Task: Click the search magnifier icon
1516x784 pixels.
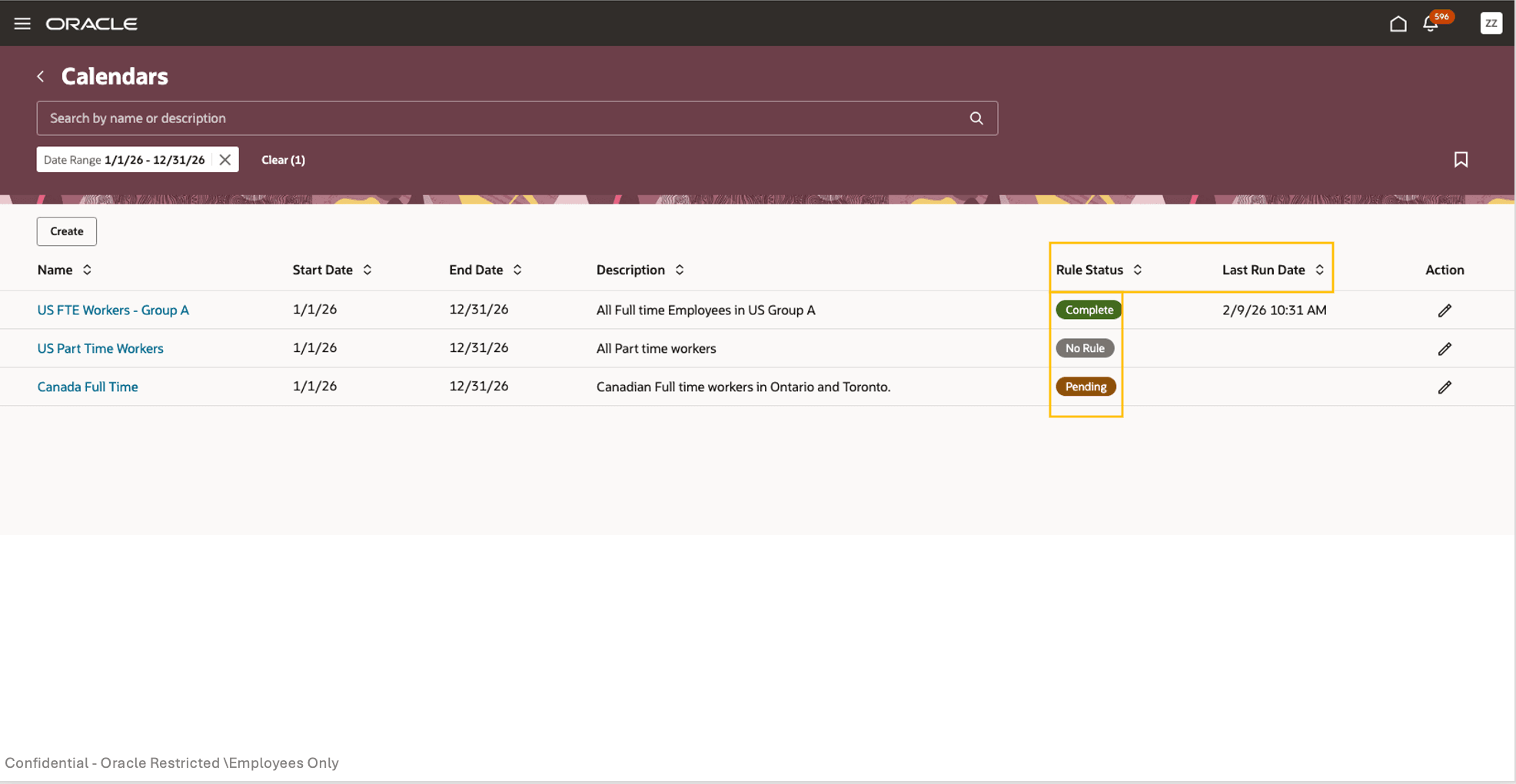Action: click(x=976, y=118)
